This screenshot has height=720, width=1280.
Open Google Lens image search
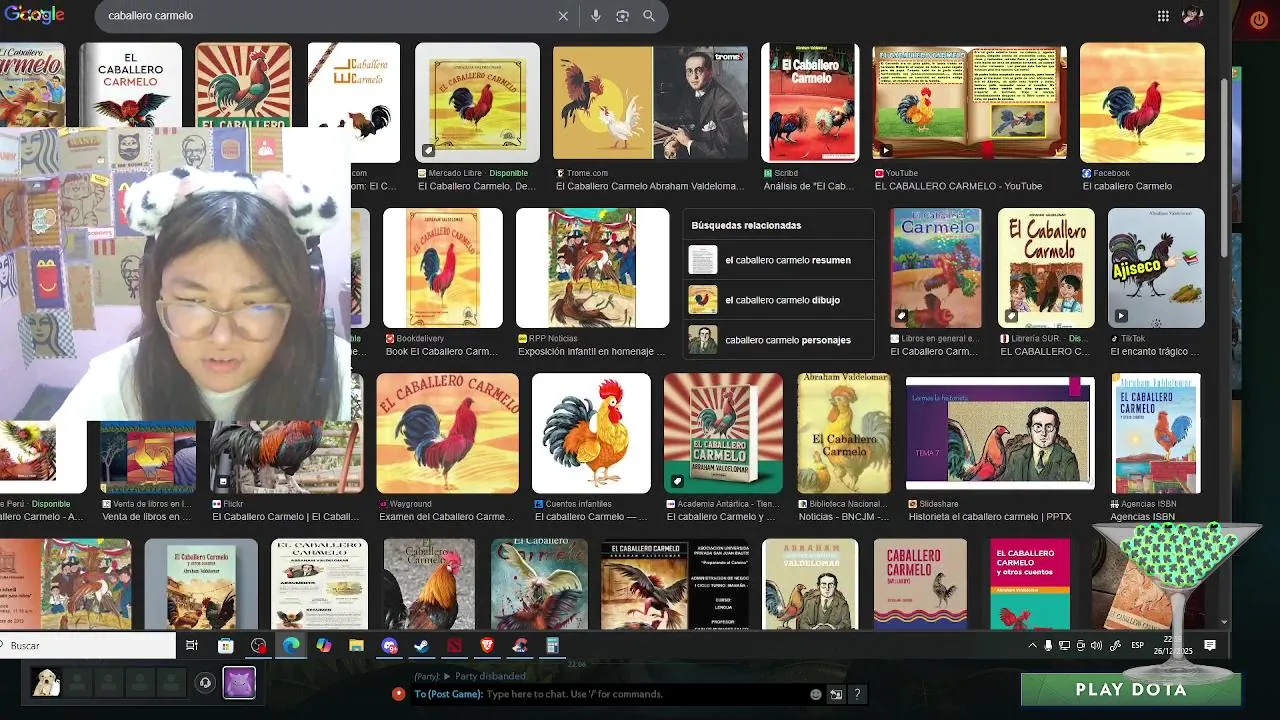(x=622, y=16)
